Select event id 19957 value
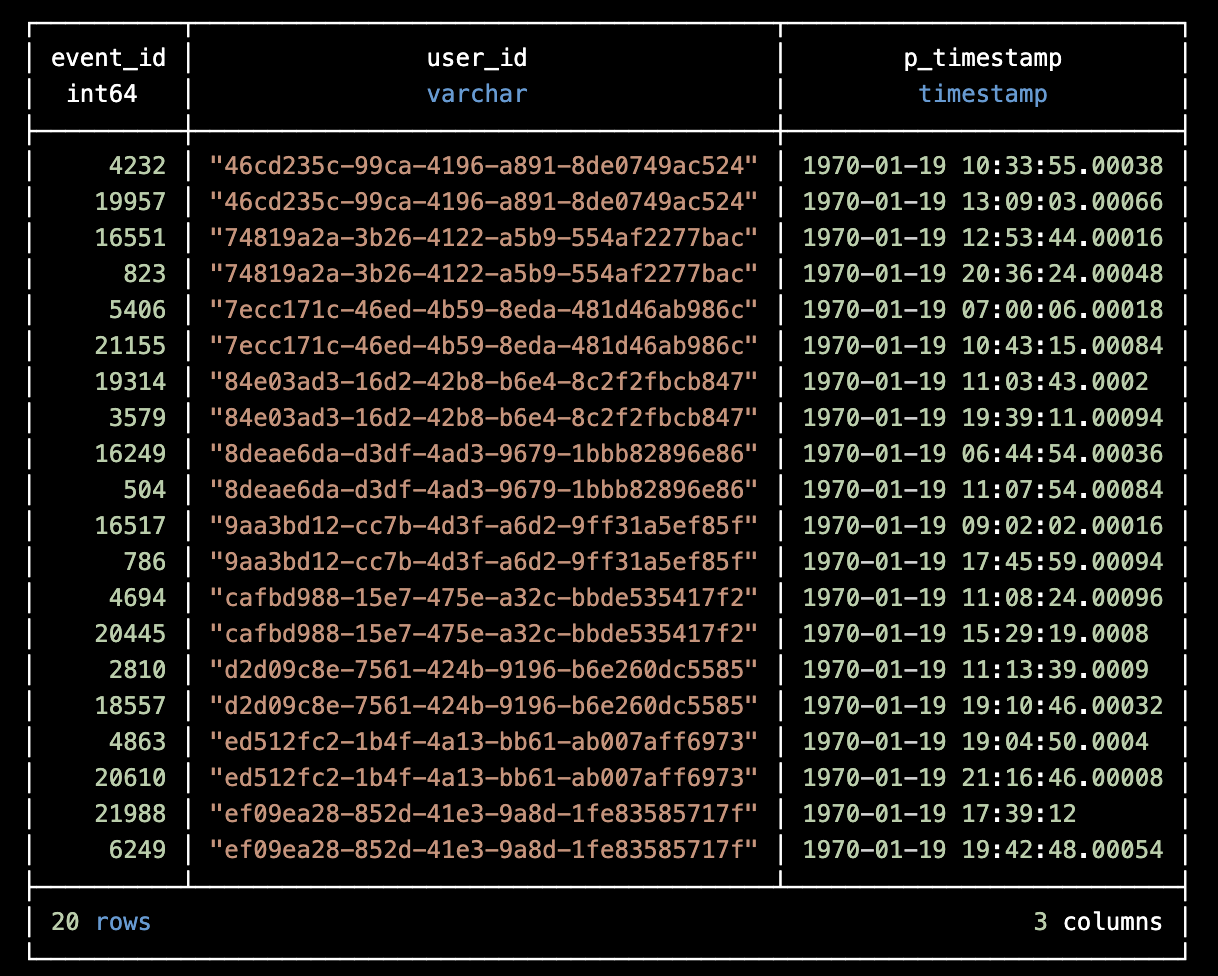 click(x=130, y=202)
